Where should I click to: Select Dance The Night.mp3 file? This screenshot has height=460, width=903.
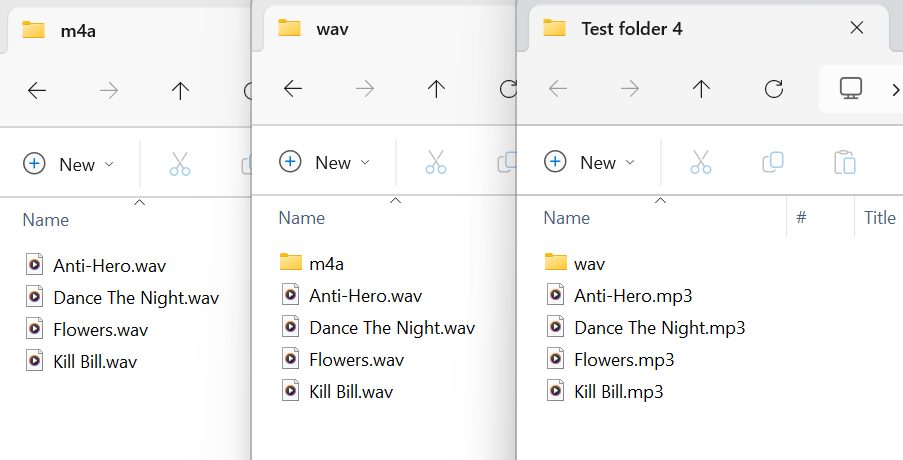click(x=659, y=327)
